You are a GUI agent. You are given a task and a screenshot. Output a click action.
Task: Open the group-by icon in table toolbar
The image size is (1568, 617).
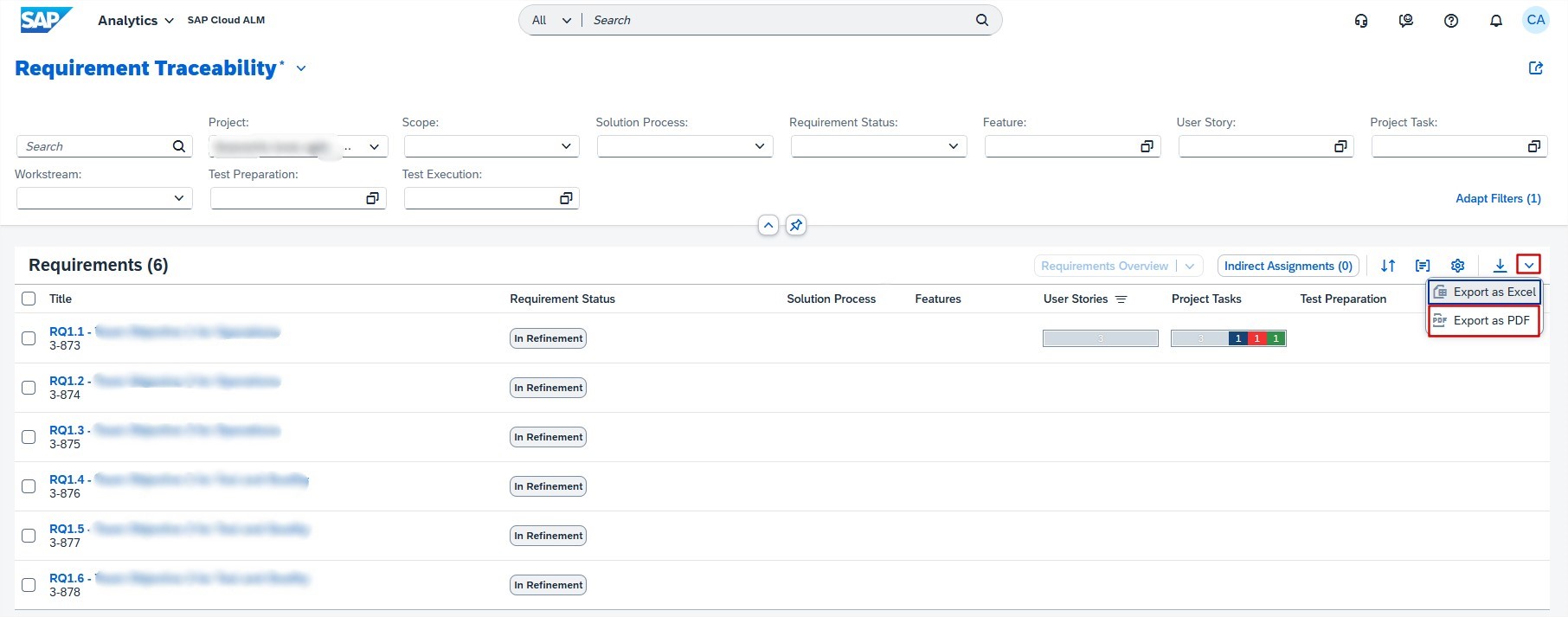click(1423, 266)
